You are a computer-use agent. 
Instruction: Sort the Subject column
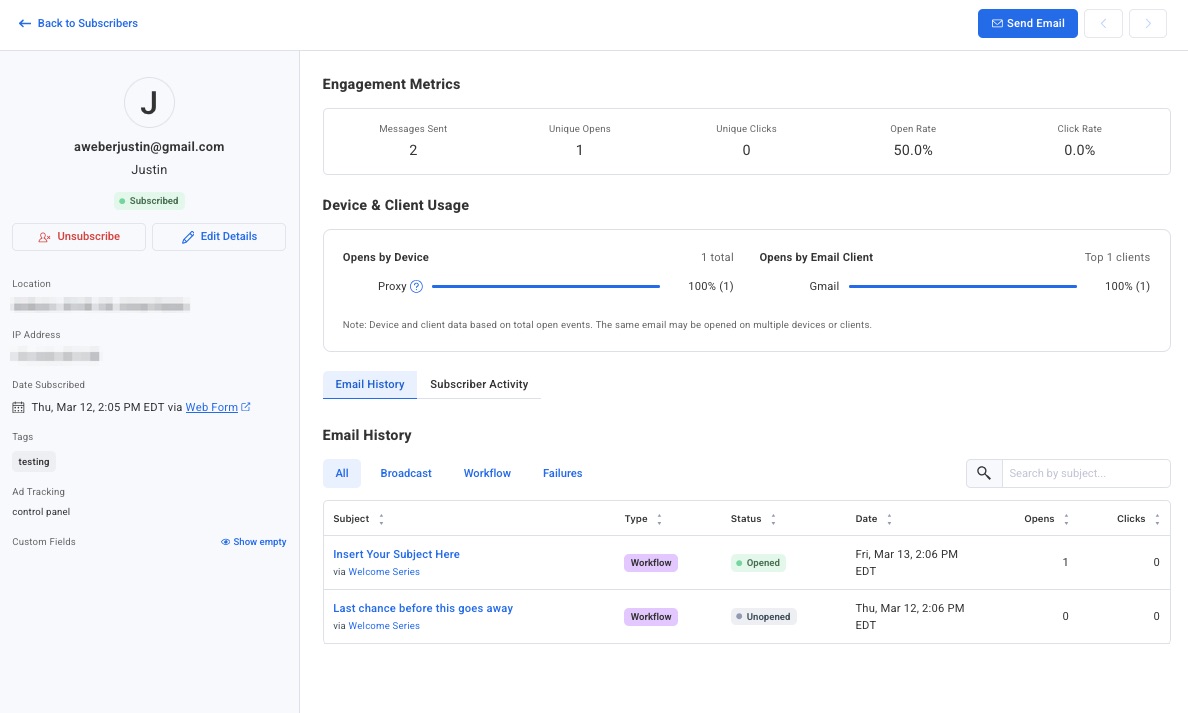pos(381,519)
